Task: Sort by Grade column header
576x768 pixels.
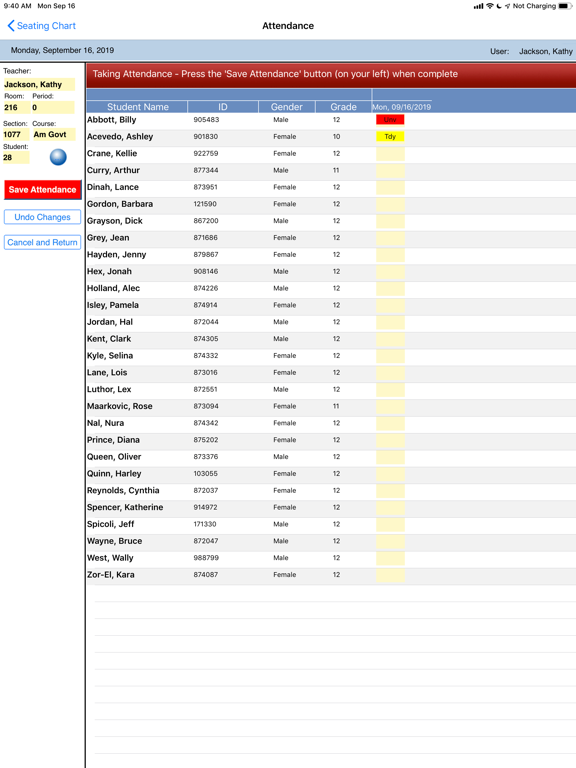Action: click(x=343, y=107)
